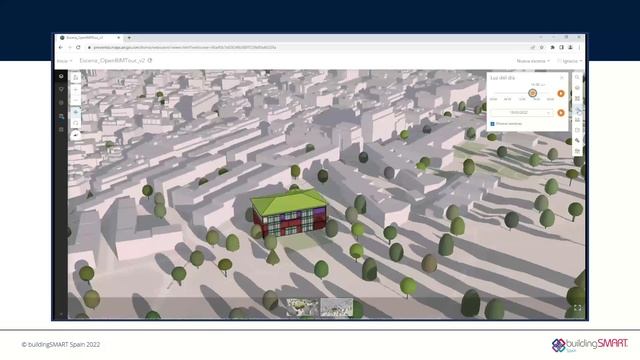Open the chart-like analysis tool icon
Image resolution: width=640 pixels, height=360 pixels.
pos(577,120)
